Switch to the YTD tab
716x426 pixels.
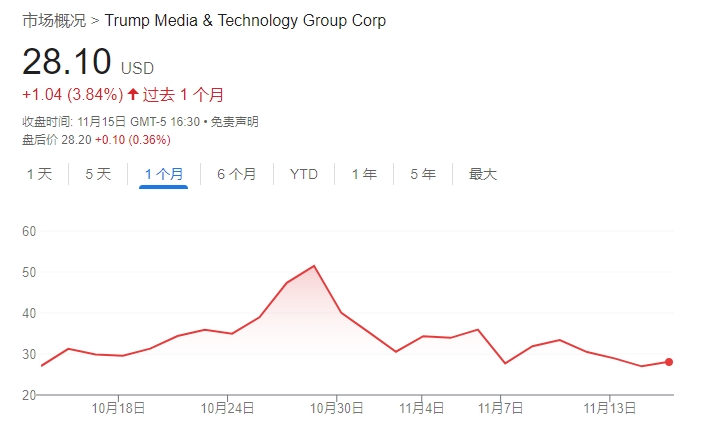pyautogui.click(x=304, y=174)
